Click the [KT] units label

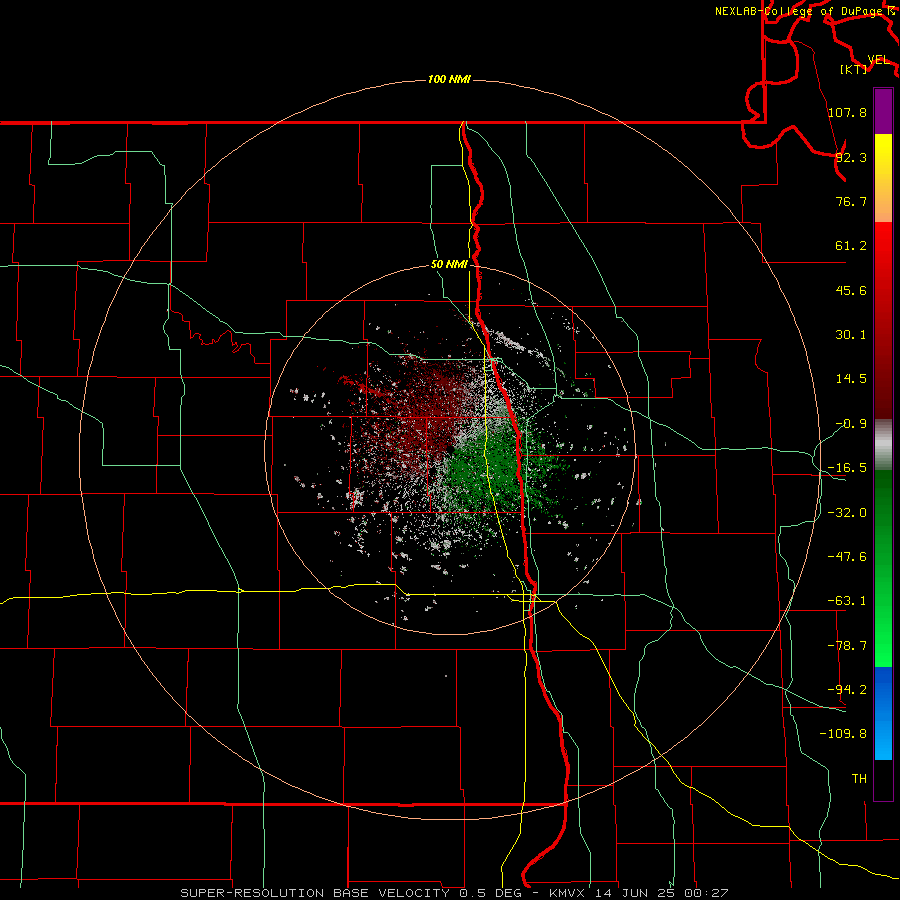tap(854, 69)
